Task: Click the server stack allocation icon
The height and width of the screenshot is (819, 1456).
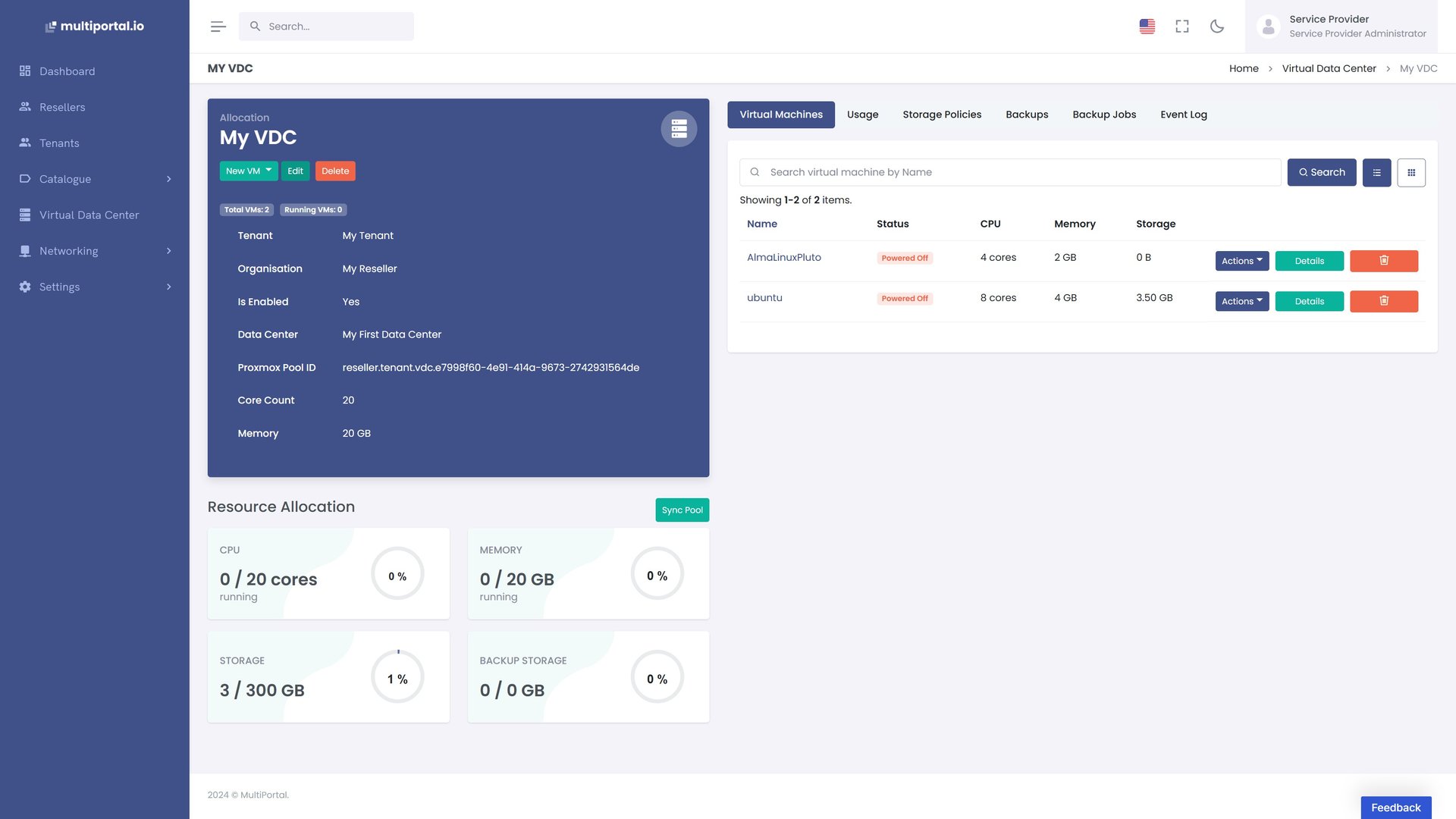Action: tap(678, 129)
